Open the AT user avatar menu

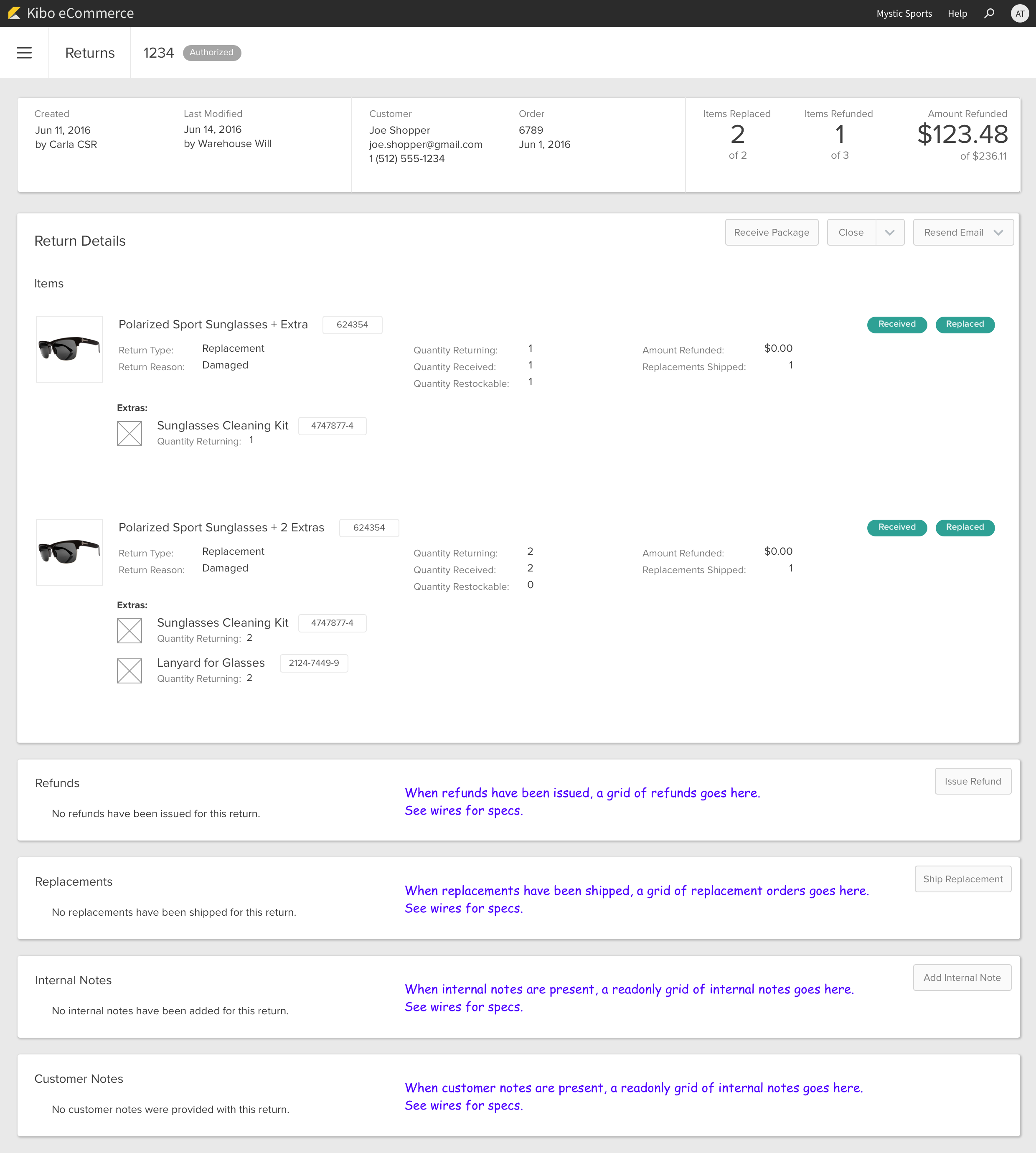[1019, 13]
